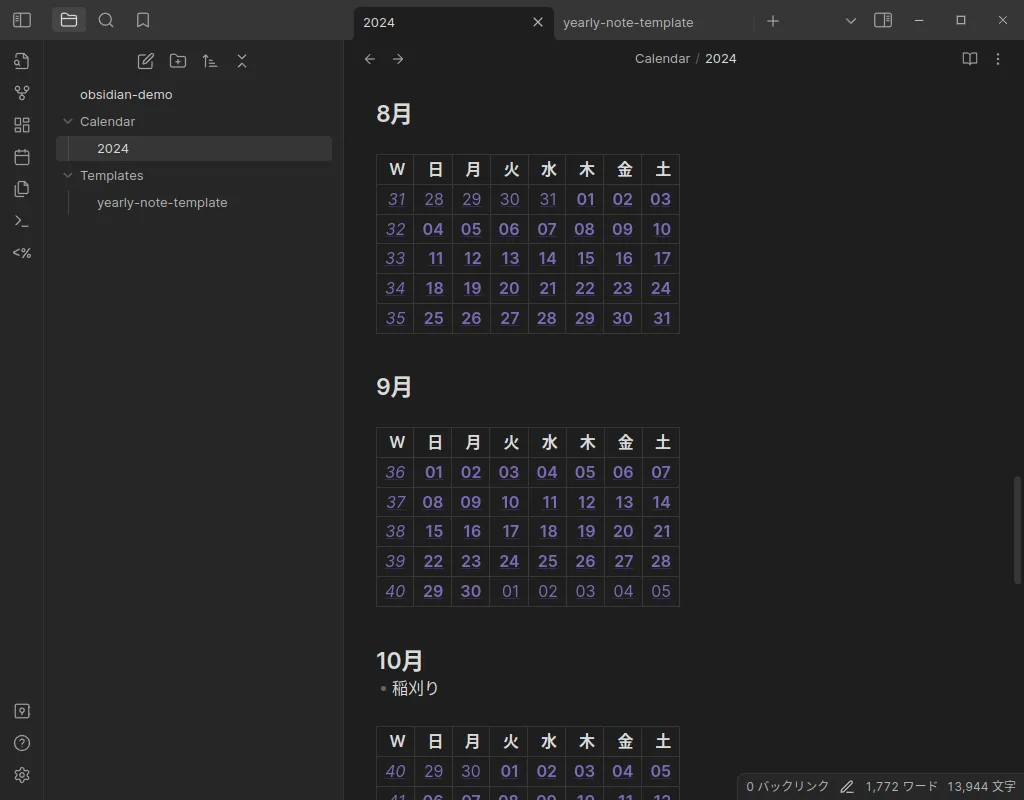This screenshot has width=1024, height=800.
Task: Open command palette from left ribbon
Action: pos(22,221)
